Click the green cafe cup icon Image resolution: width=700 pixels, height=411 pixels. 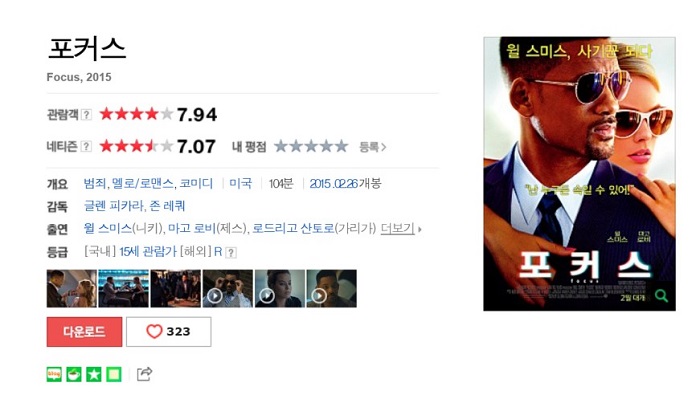[74, 374]
